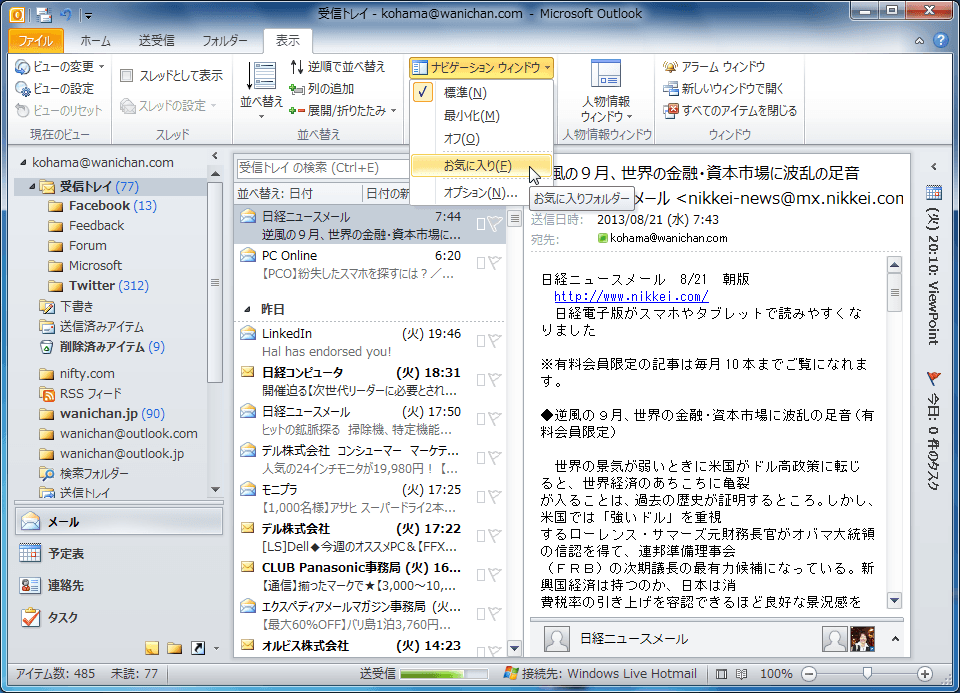Open Outlook help question mark icon
The image size is (960, 693).
pos(941,40)
